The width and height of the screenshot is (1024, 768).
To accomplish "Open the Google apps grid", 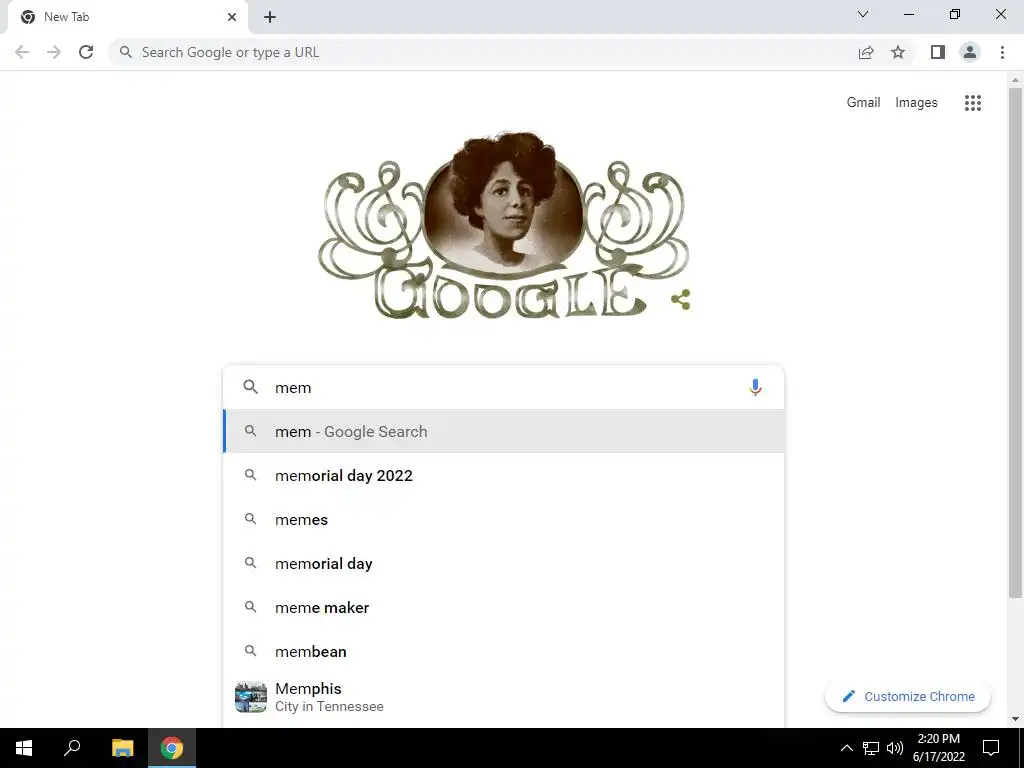I will 973,103.
